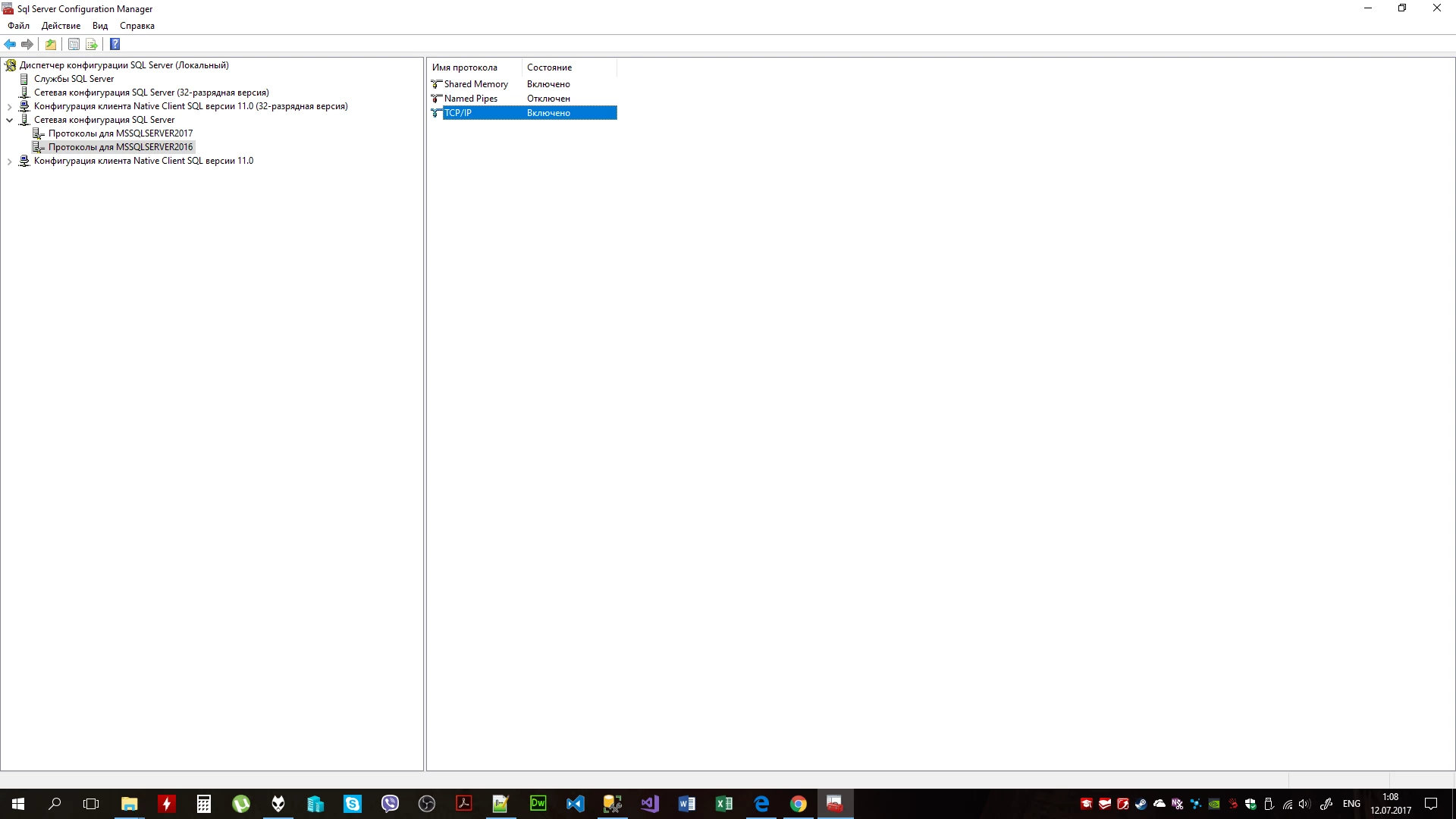Sort by Имя протокола column header

pos(464,67)
